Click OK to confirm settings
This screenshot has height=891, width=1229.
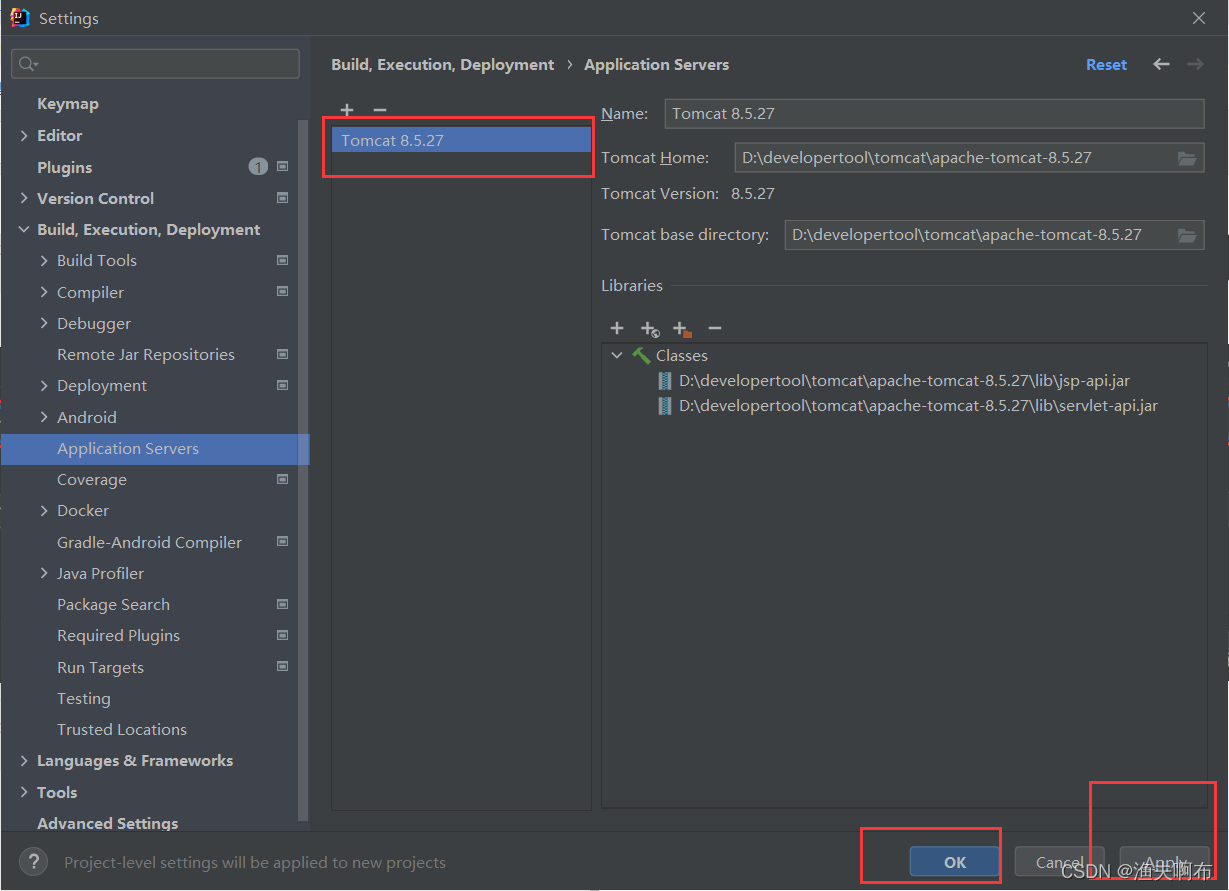[x=955, y=862]
